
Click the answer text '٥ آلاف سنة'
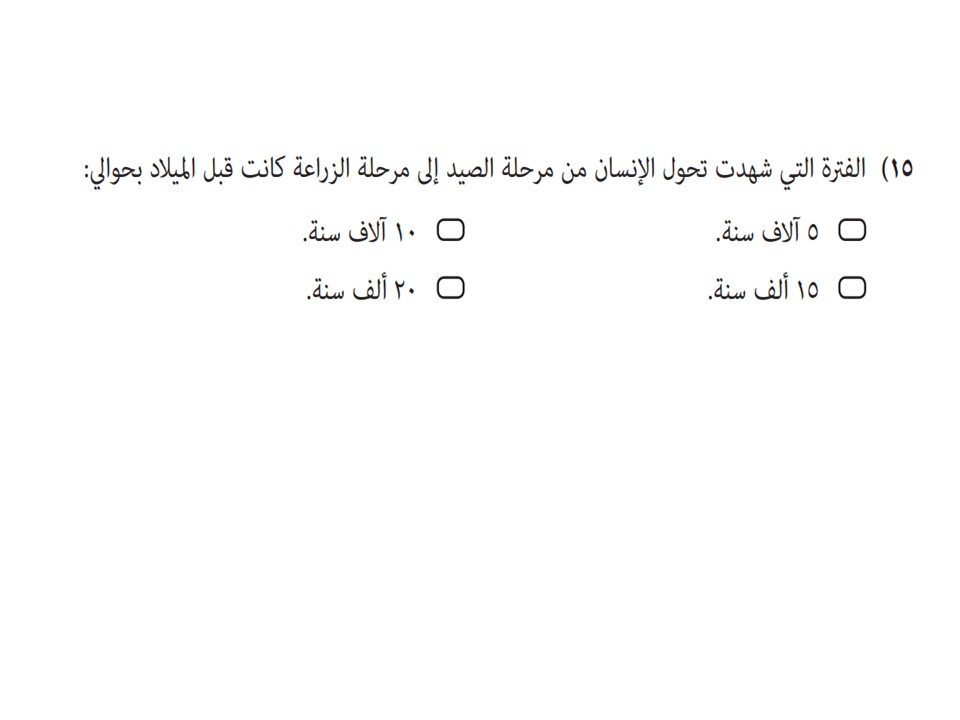[x=768, y=231]
